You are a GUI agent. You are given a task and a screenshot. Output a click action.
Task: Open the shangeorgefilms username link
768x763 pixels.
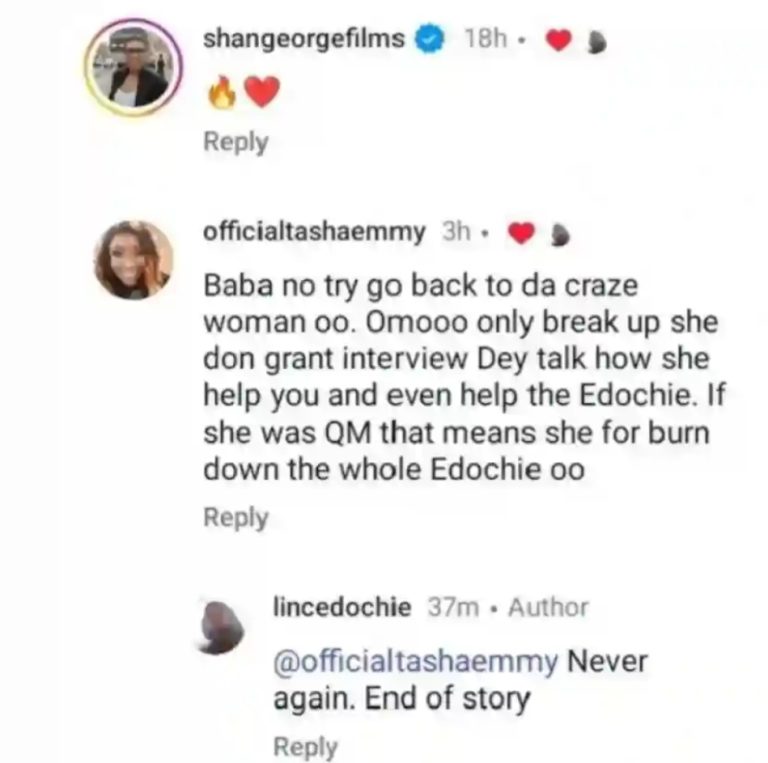point(303,40)
